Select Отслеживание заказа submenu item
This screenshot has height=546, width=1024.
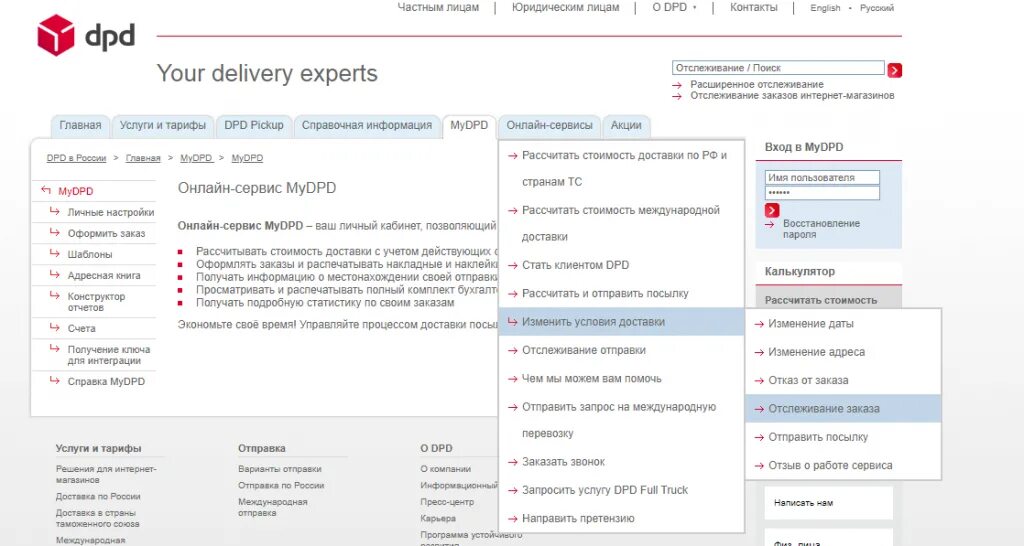pyautogui.click(x=843, y=409)
